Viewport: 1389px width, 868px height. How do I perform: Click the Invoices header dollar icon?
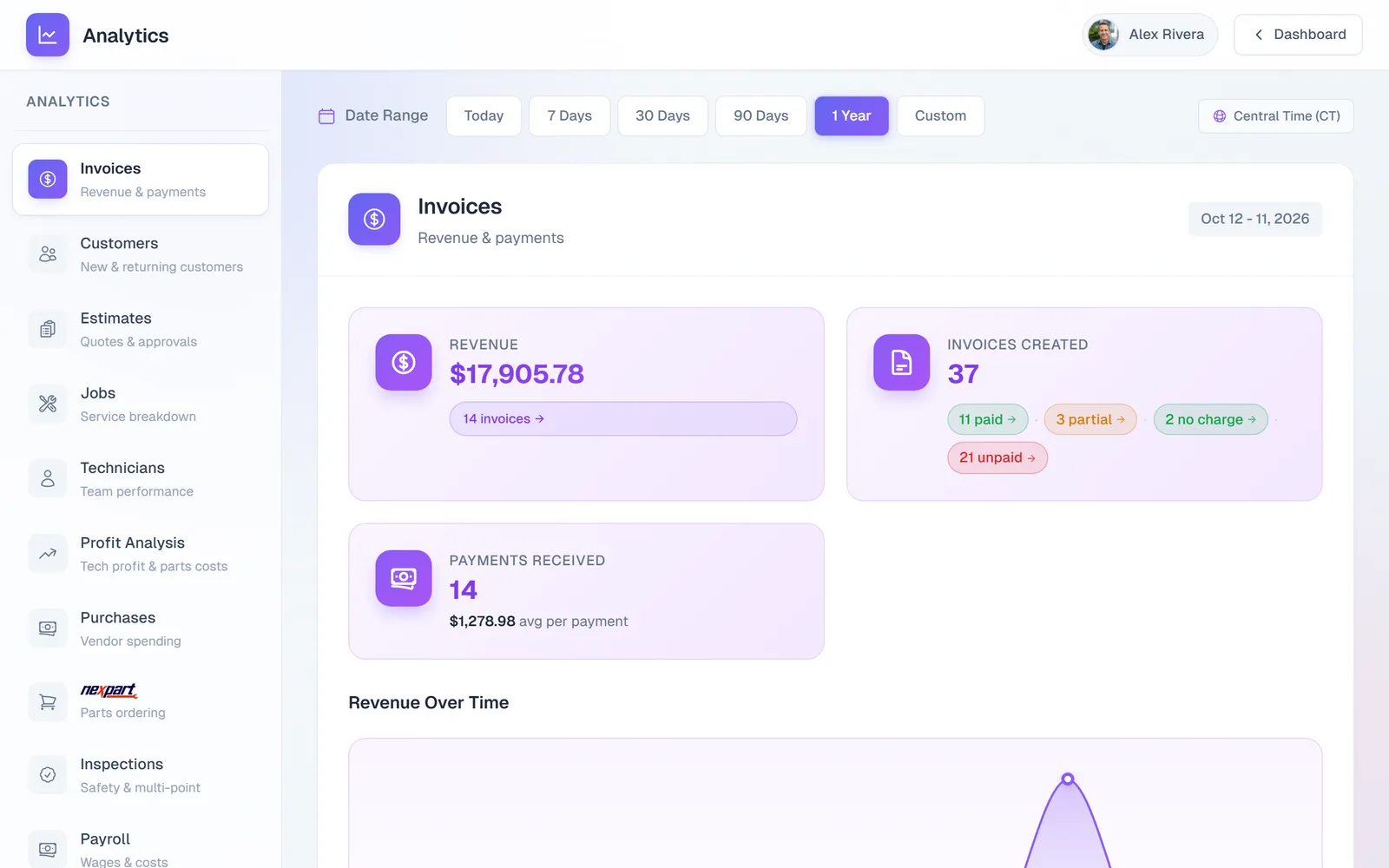pyautogui.click(x=374, y=219)
